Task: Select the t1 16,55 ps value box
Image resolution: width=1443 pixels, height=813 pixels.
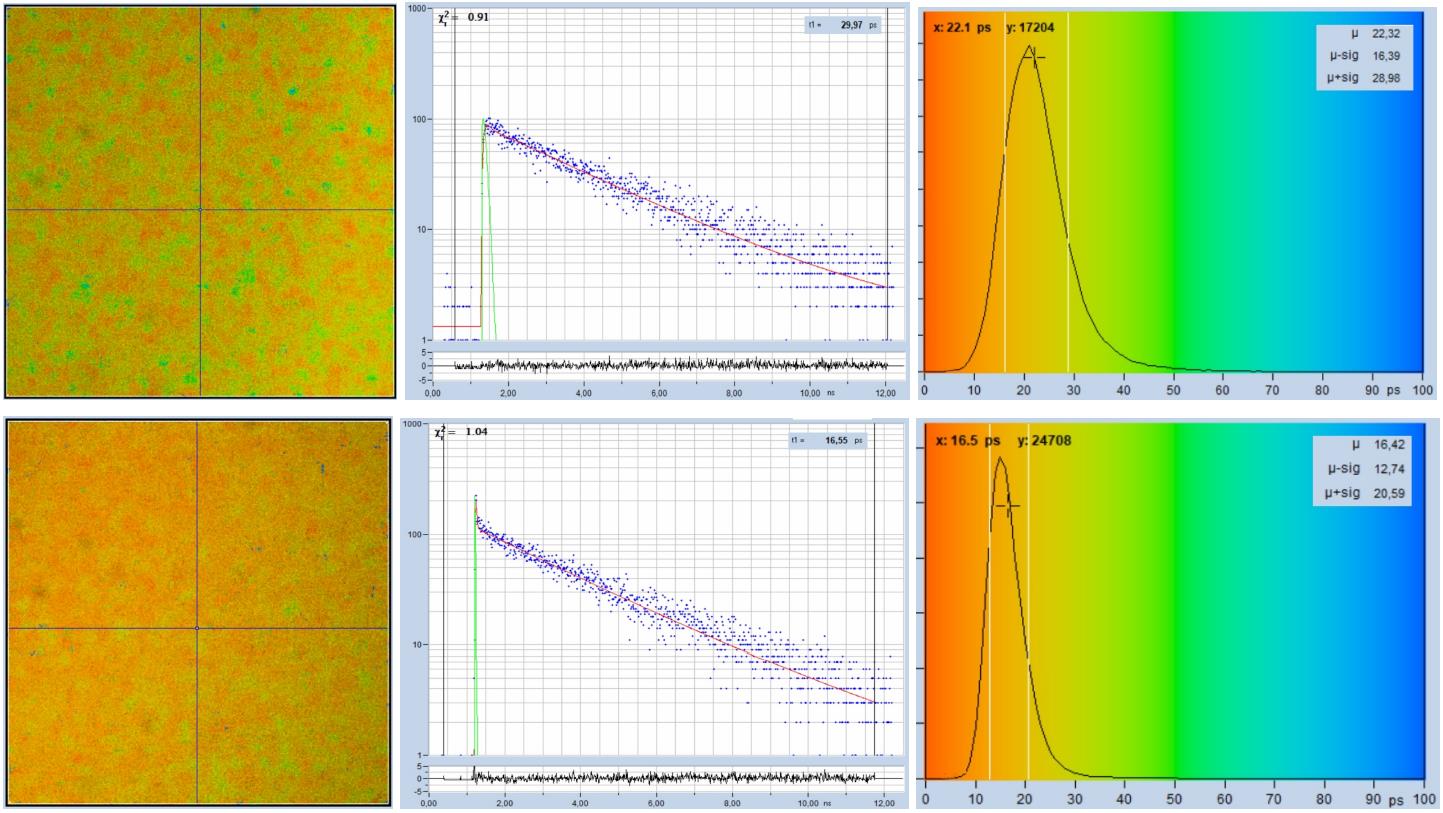Action: pyautogui.click(x=836, y=439)
